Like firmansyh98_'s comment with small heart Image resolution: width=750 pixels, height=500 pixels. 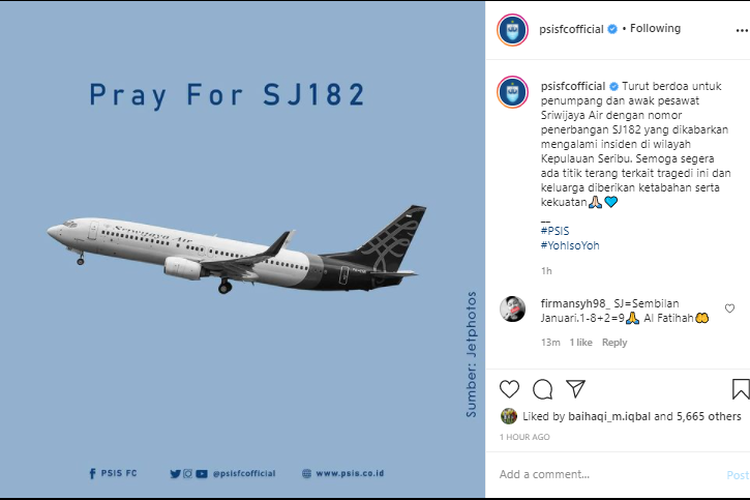tap(730, 309)
